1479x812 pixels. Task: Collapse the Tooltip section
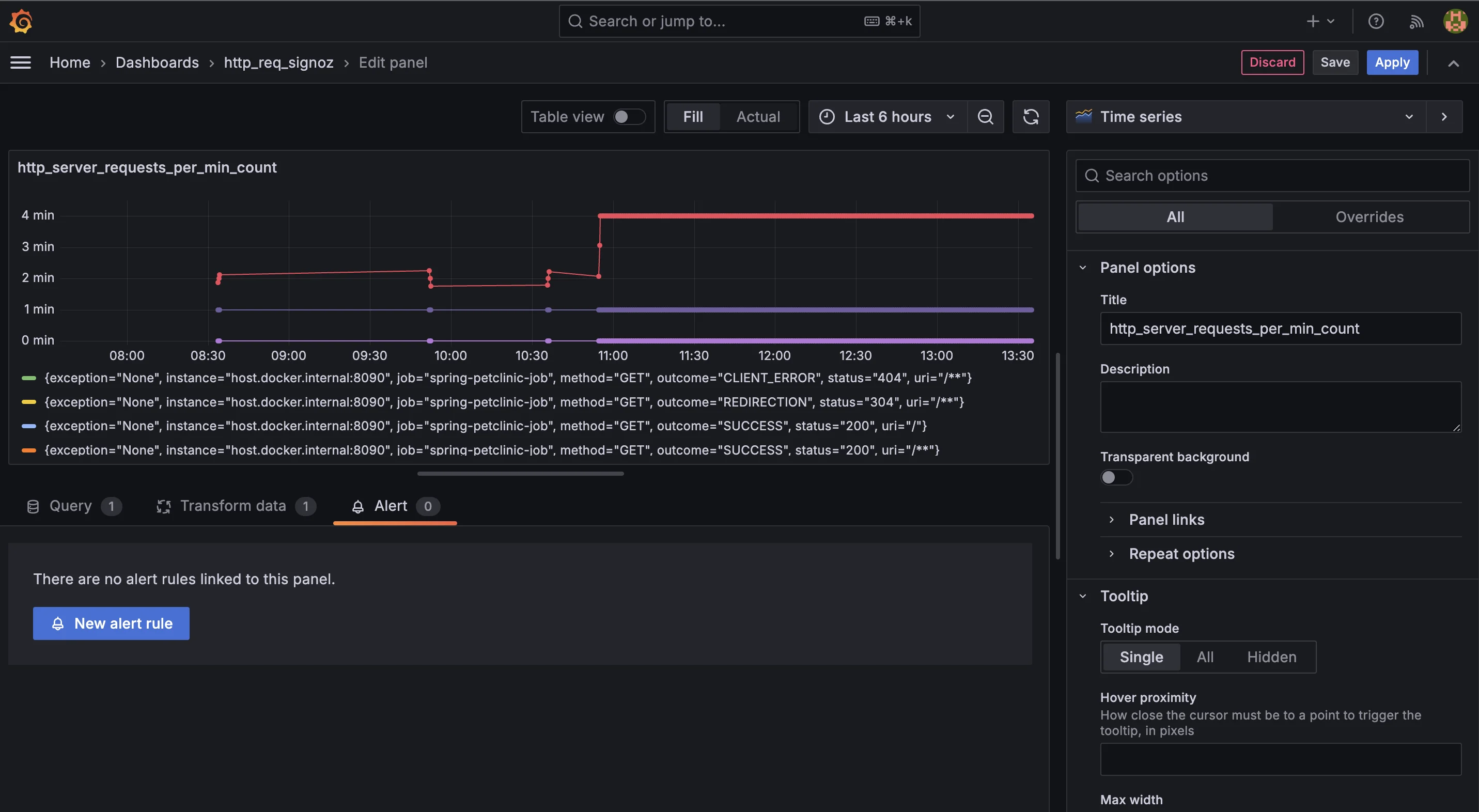1124,596
